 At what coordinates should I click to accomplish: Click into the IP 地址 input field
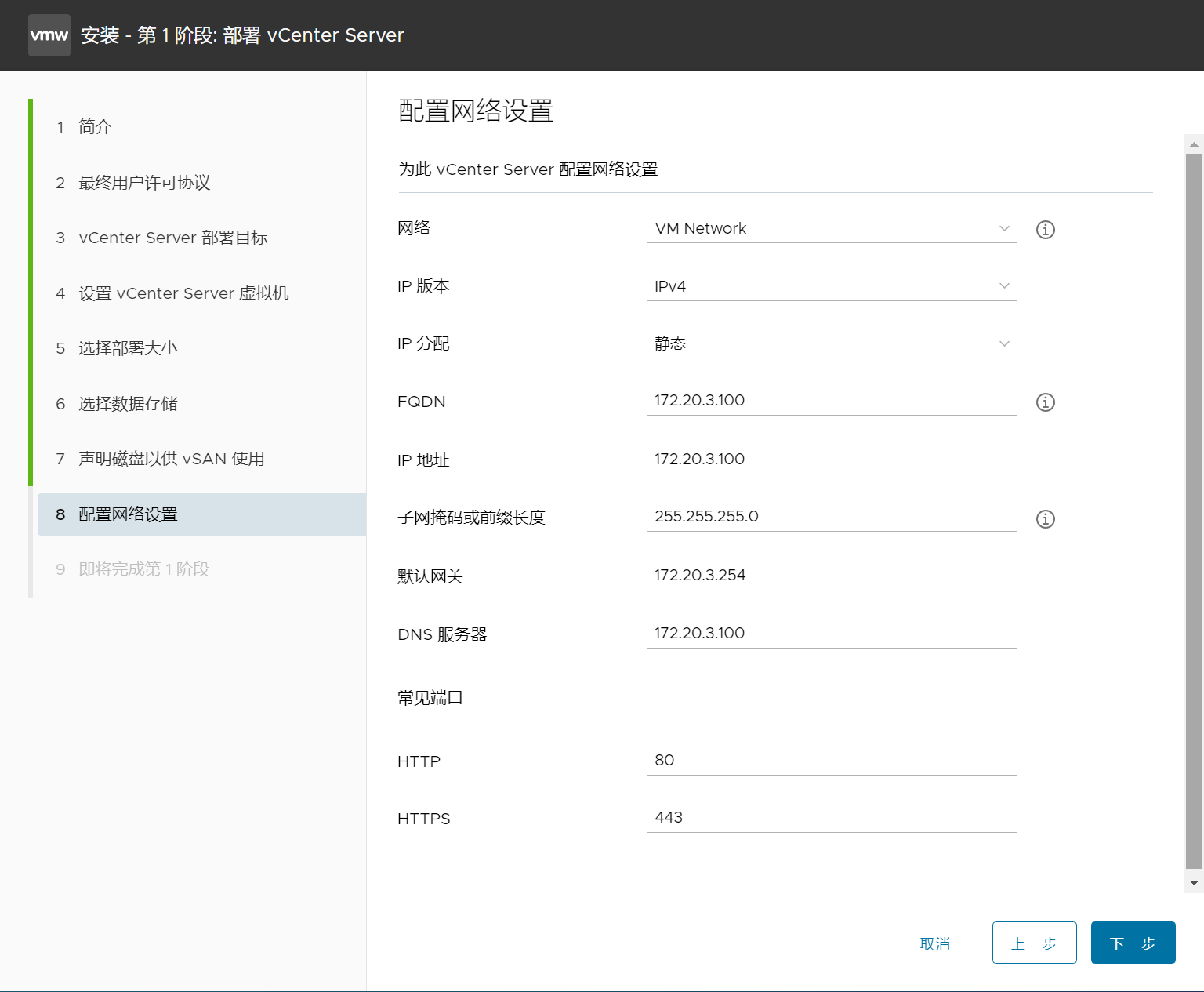832,460
